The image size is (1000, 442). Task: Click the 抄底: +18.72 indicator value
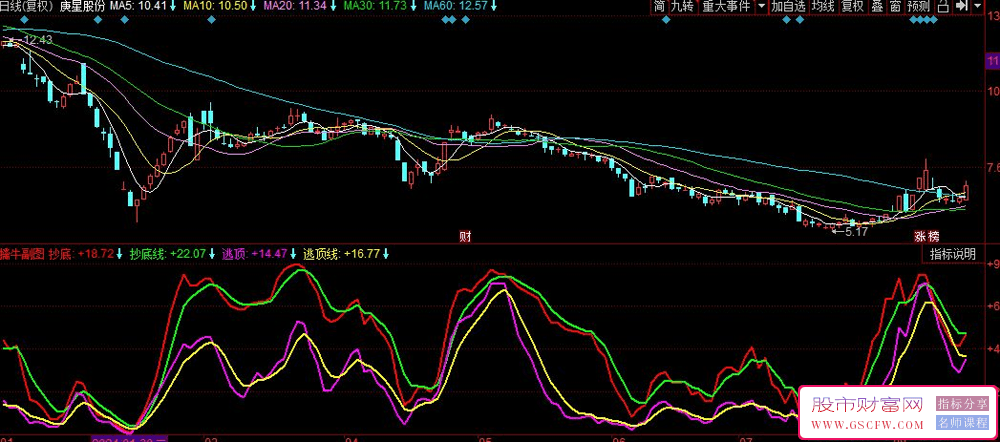[81, 254]
